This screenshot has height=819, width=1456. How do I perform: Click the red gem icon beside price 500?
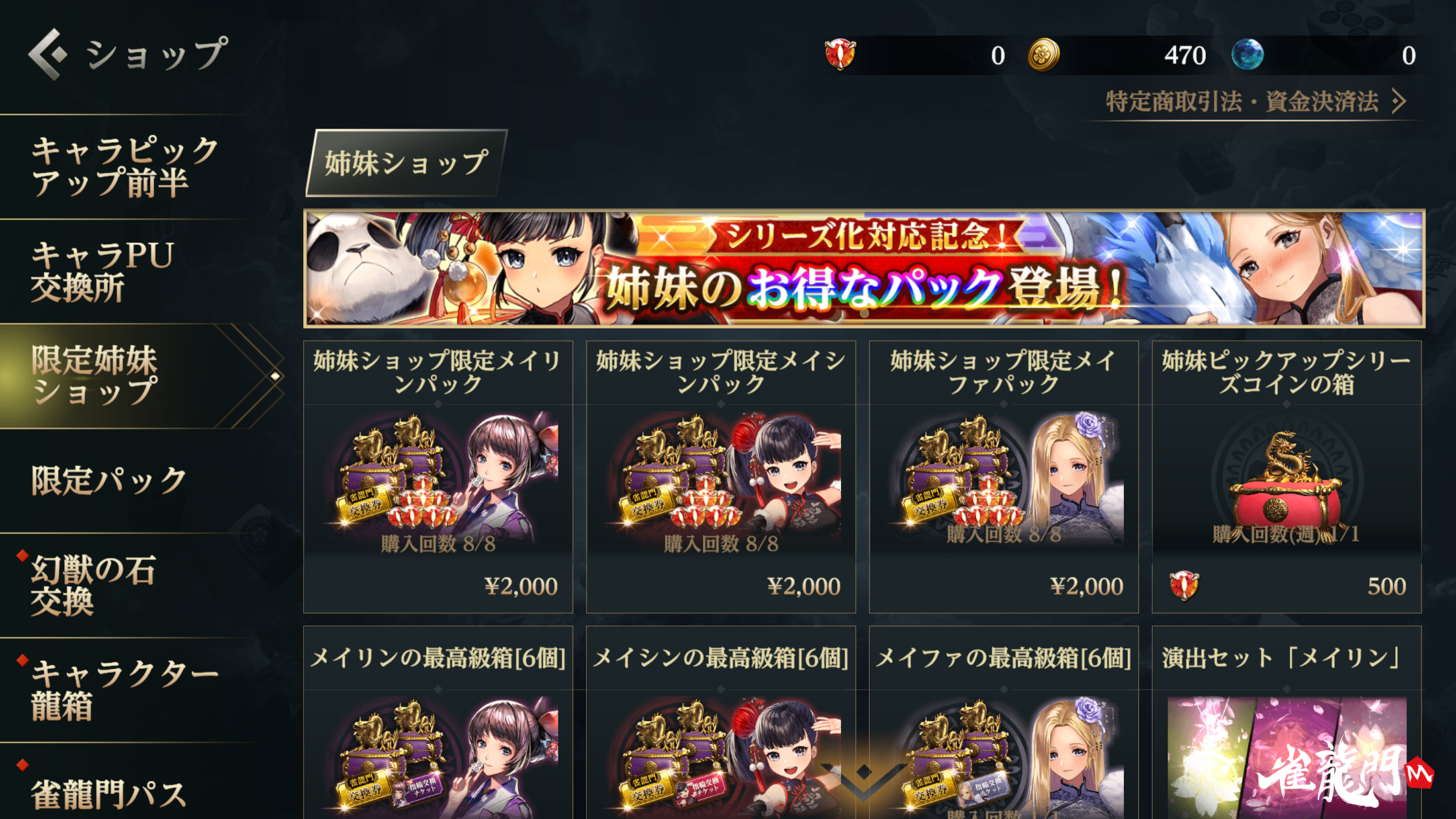(1184, 585)
